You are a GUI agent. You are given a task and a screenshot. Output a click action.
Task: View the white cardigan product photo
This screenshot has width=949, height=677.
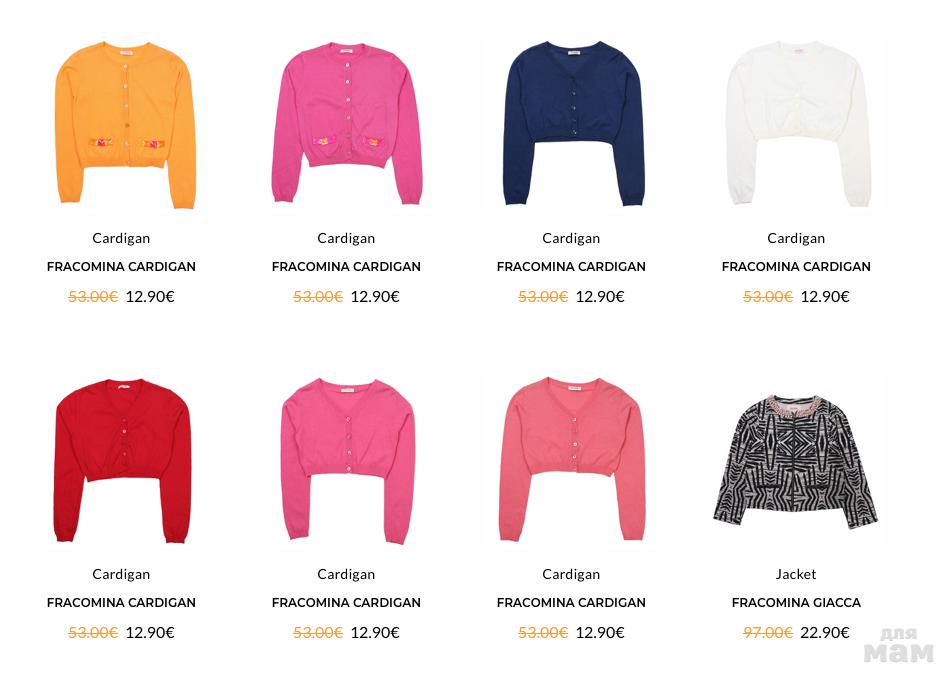pyautogui.click(x=798, y=123)
